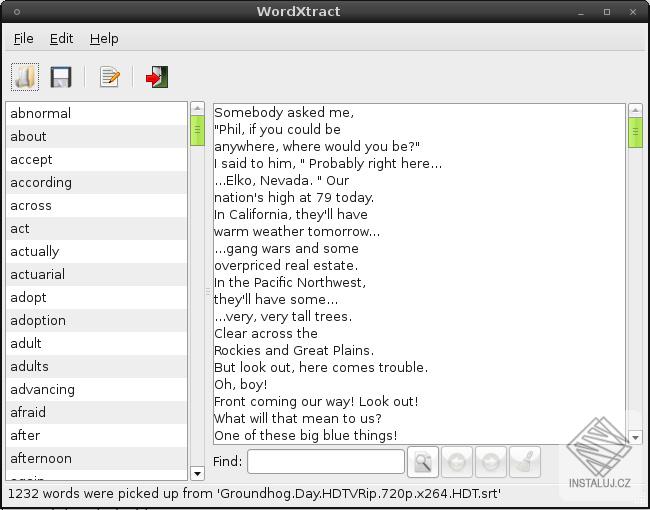Select the word 'adults' in the list
This screenshot has height=510, width=650.
click(x=97, y=367)
